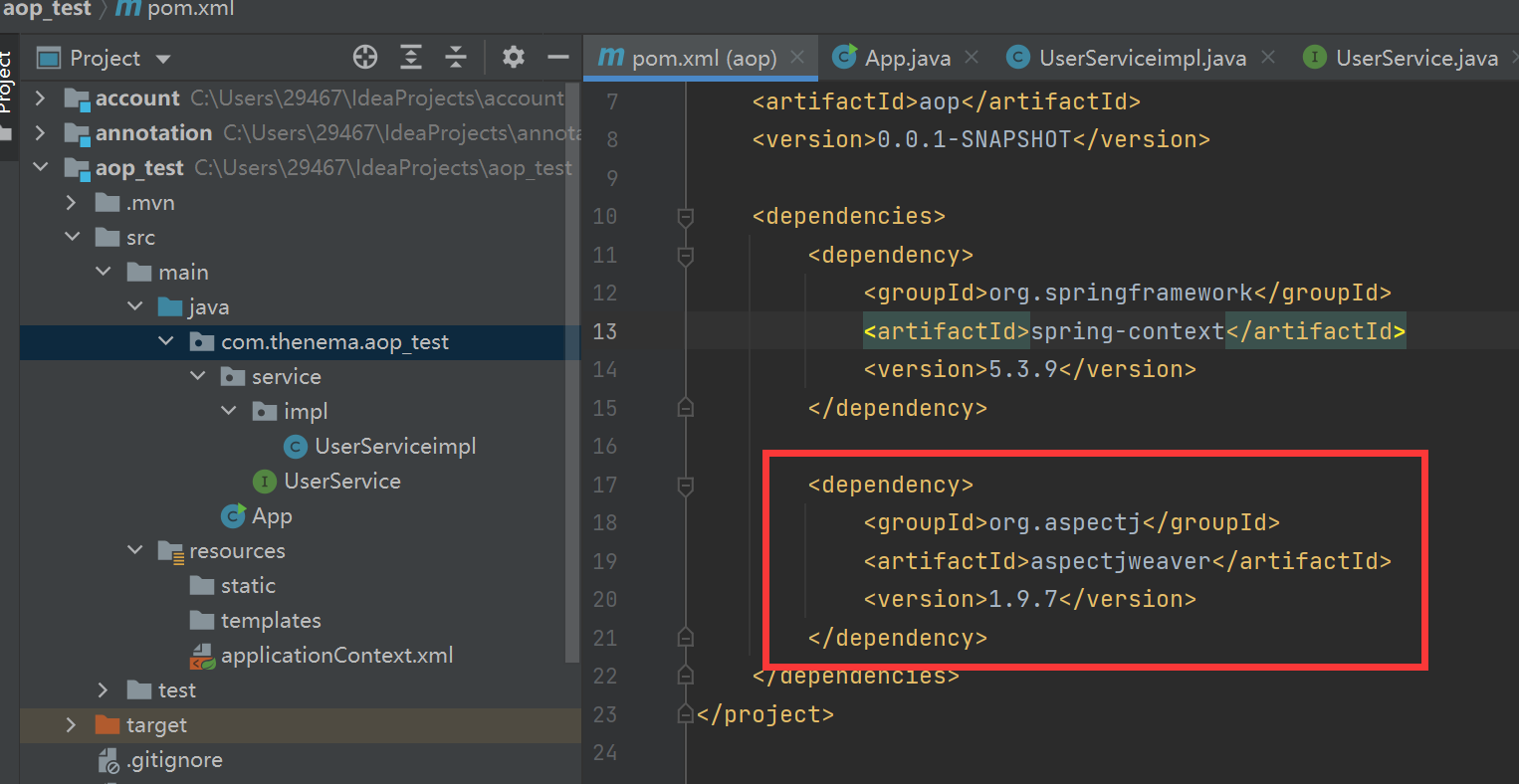The image size is (1519, 784).
Task: Expand the annotation project node
Action: tap(40, 133)
